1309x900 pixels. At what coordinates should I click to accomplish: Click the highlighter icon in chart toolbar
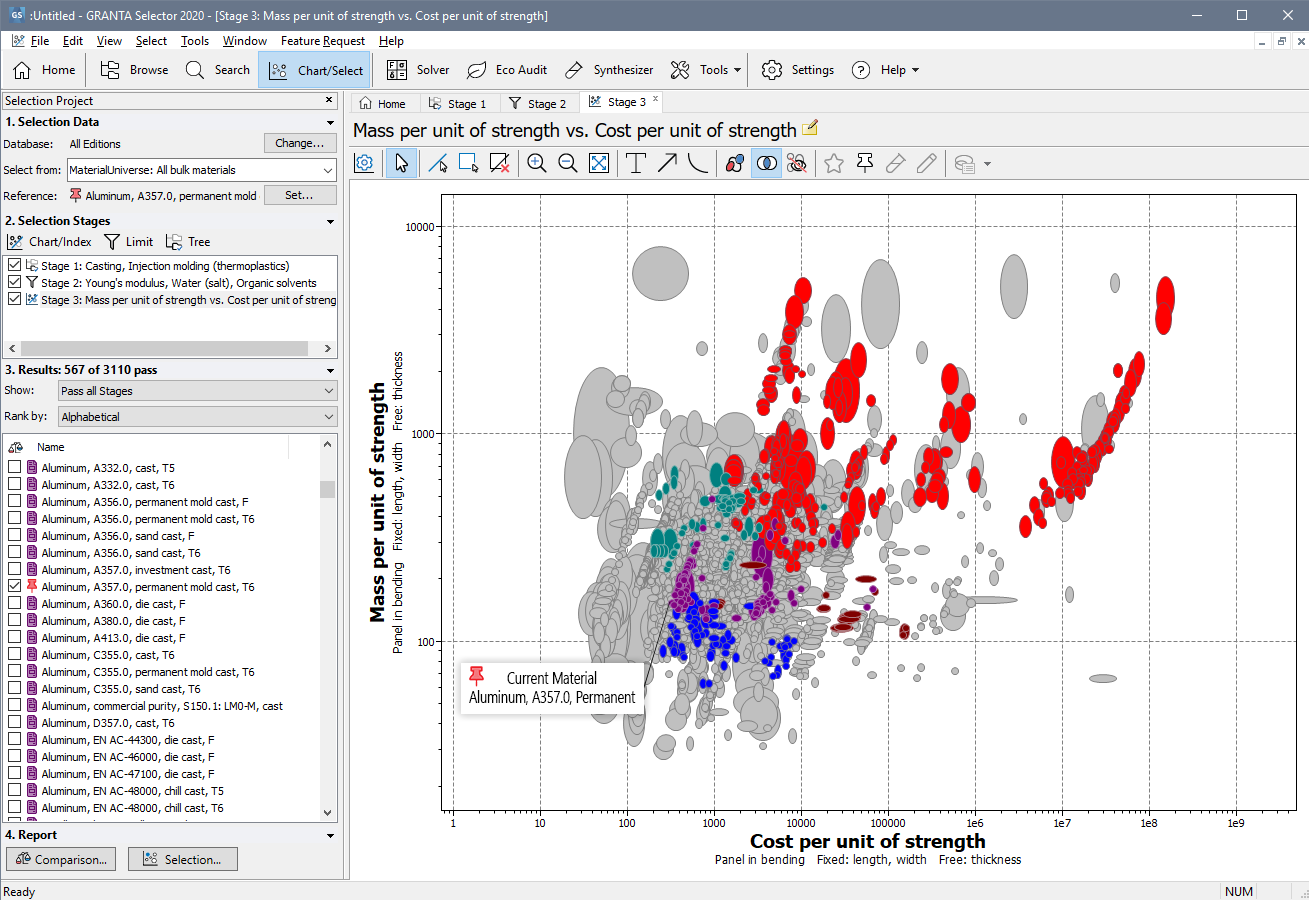(x=896, y=163)
